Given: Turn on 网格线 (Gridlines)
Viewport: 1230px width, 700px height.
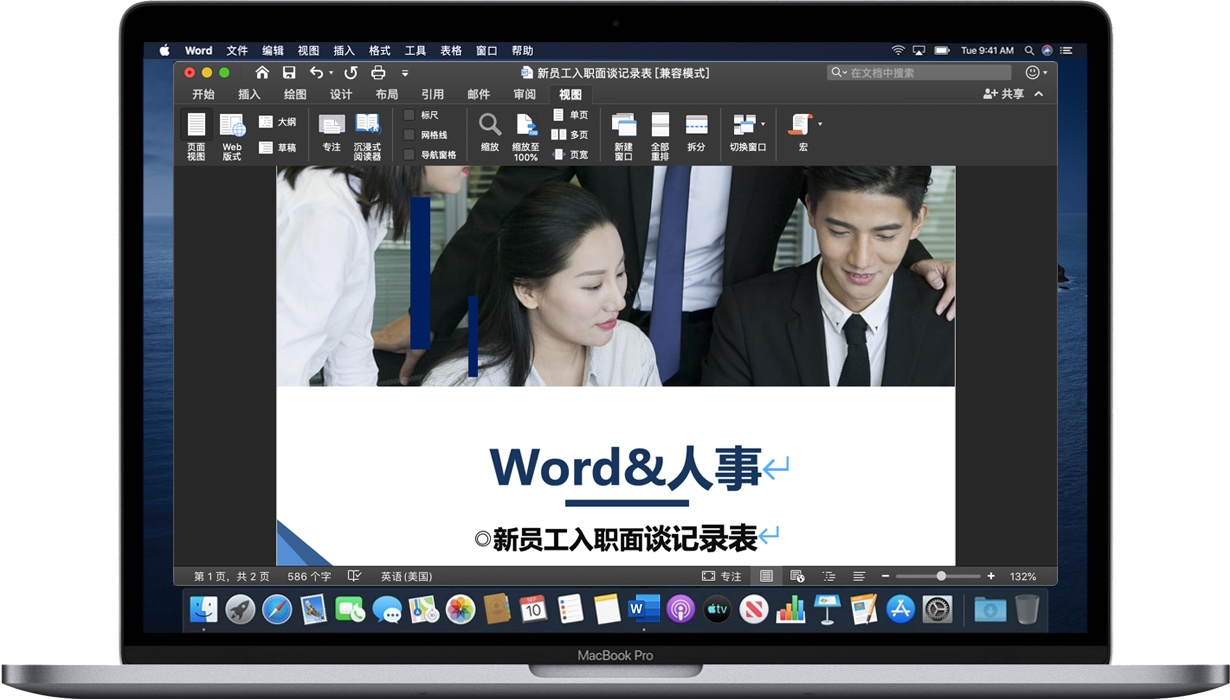Looking at the screenshot, I should click(407, 134).
